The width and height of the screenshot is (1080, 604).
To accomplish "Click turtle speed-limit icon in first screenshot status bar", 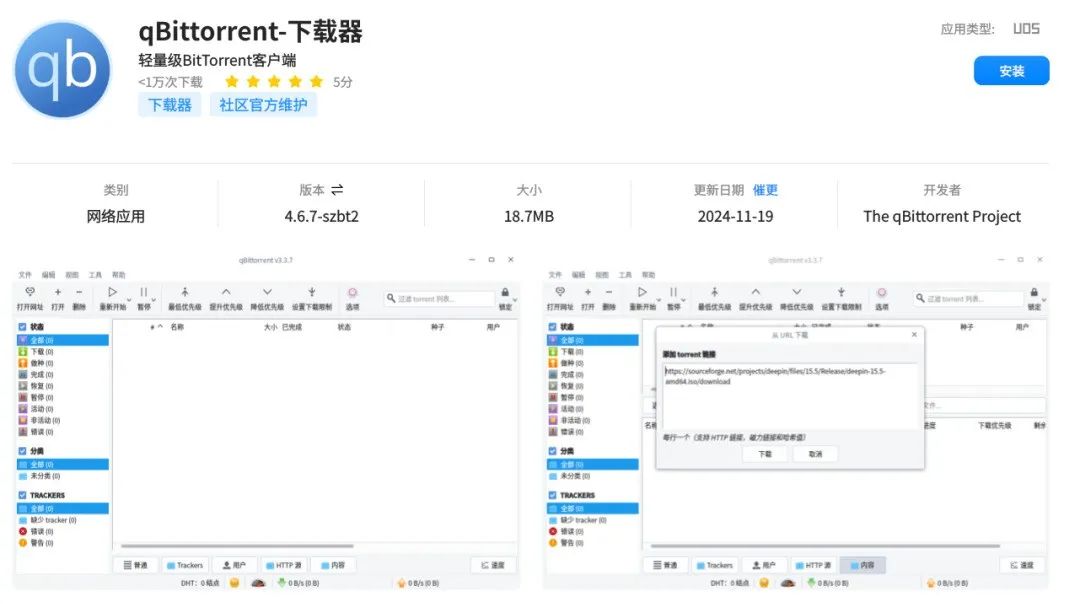I will pos(258,583).
